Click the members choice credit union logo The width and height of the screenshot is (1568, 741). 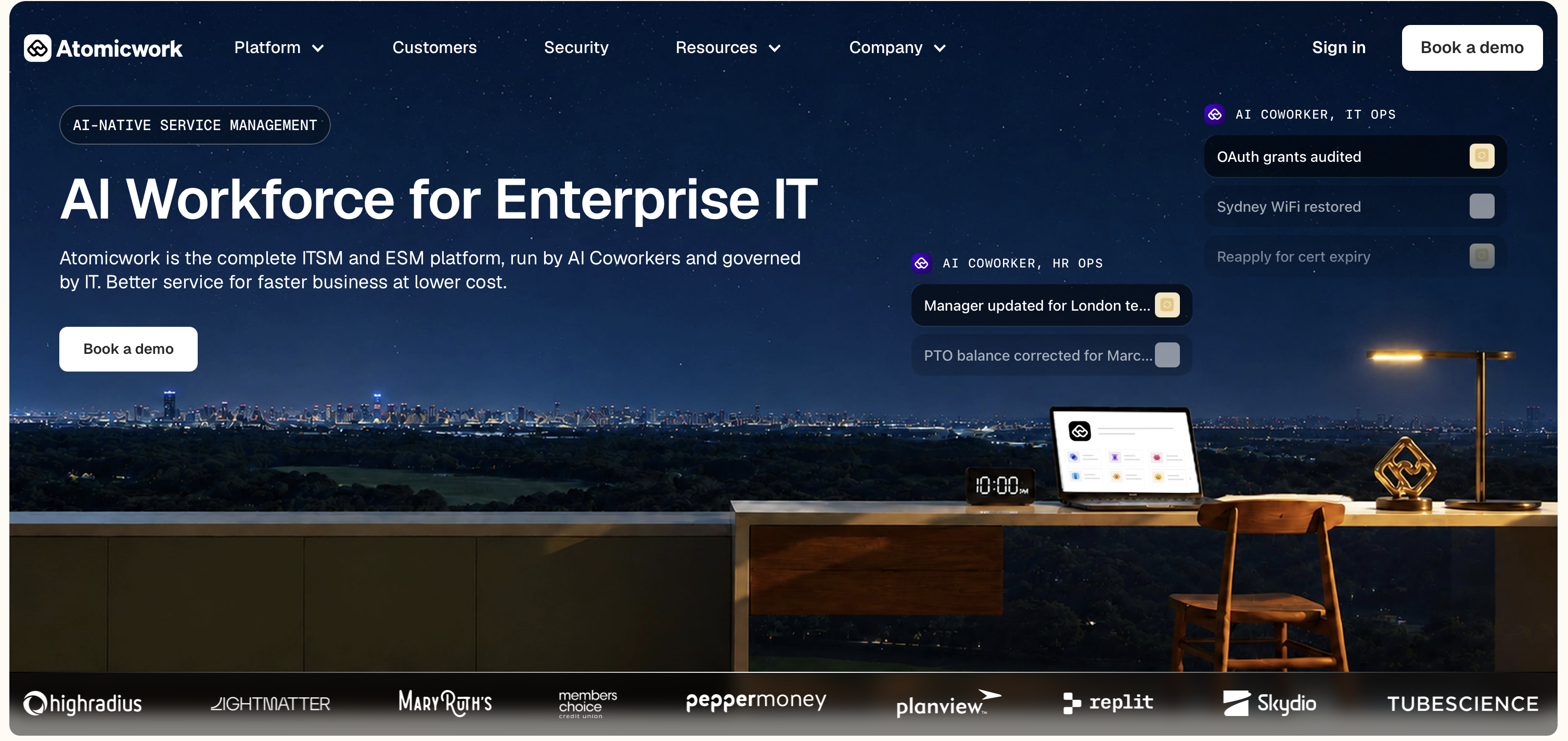[x=587, y=704]
